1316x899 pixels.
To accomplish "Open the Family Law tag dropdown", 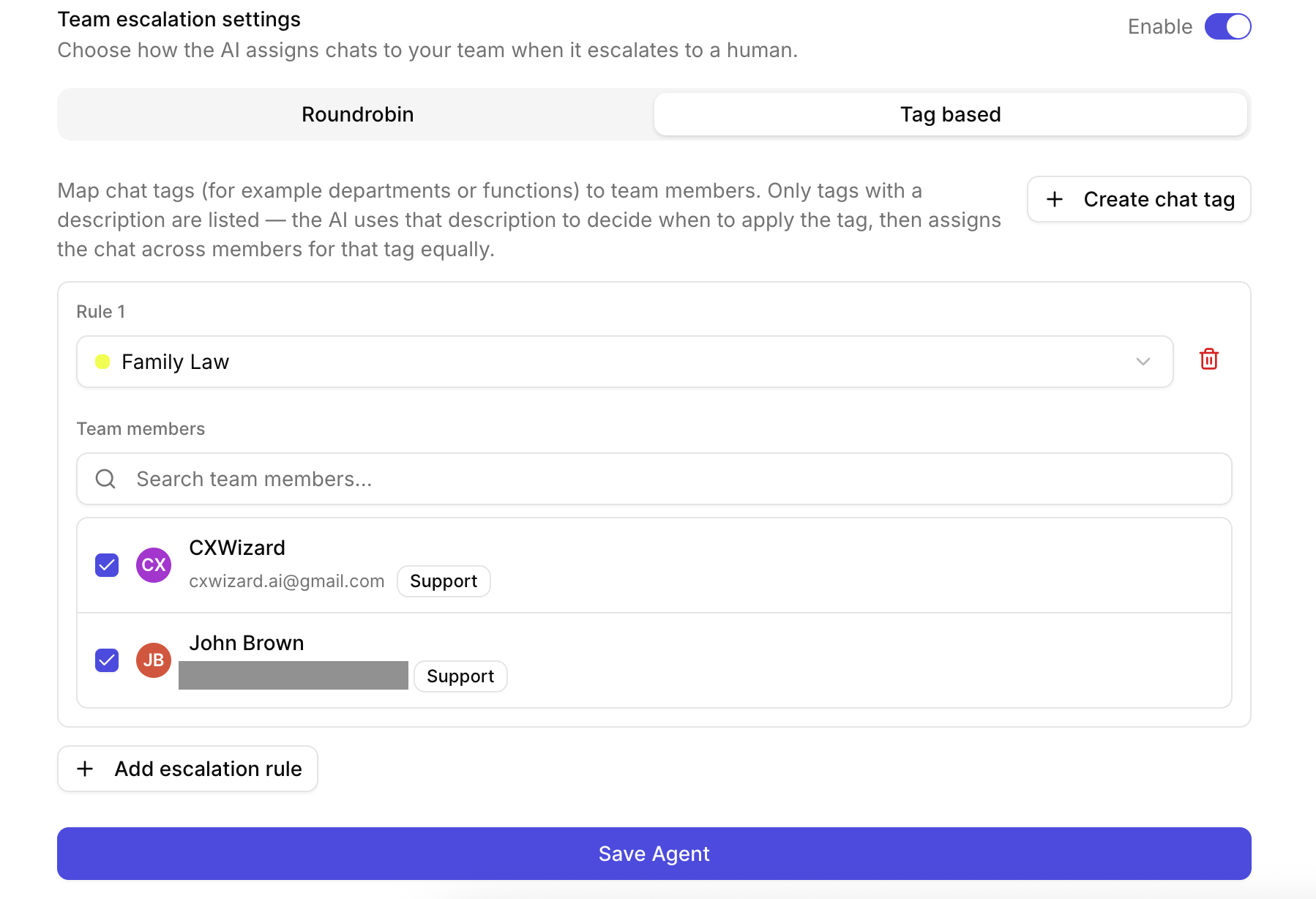I will pos(624,362).
